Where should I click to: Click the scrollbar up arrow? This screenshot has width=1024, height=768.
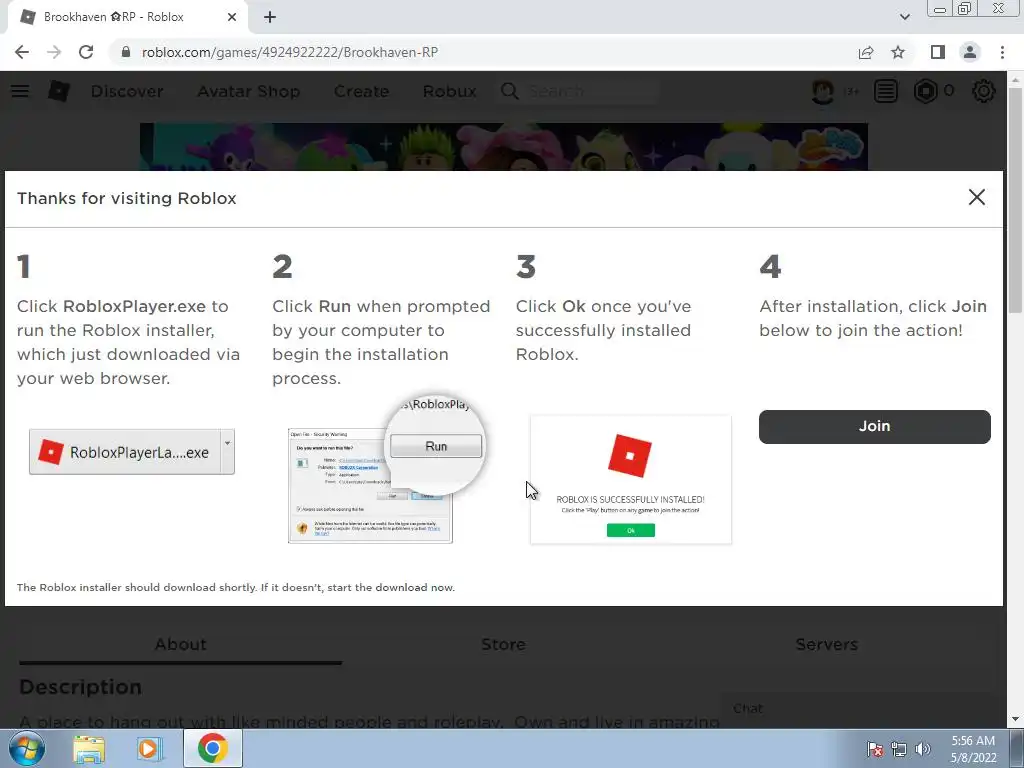[1015, 80]
